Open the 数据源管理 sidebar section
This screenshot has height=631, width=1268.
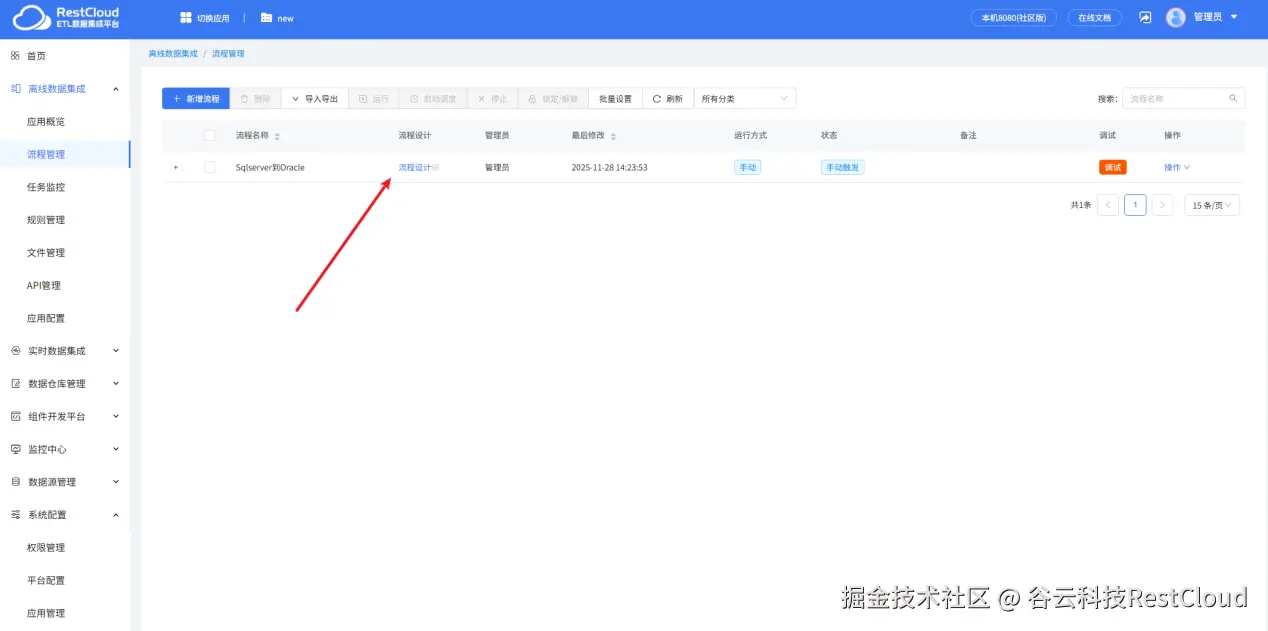point(65,482)
